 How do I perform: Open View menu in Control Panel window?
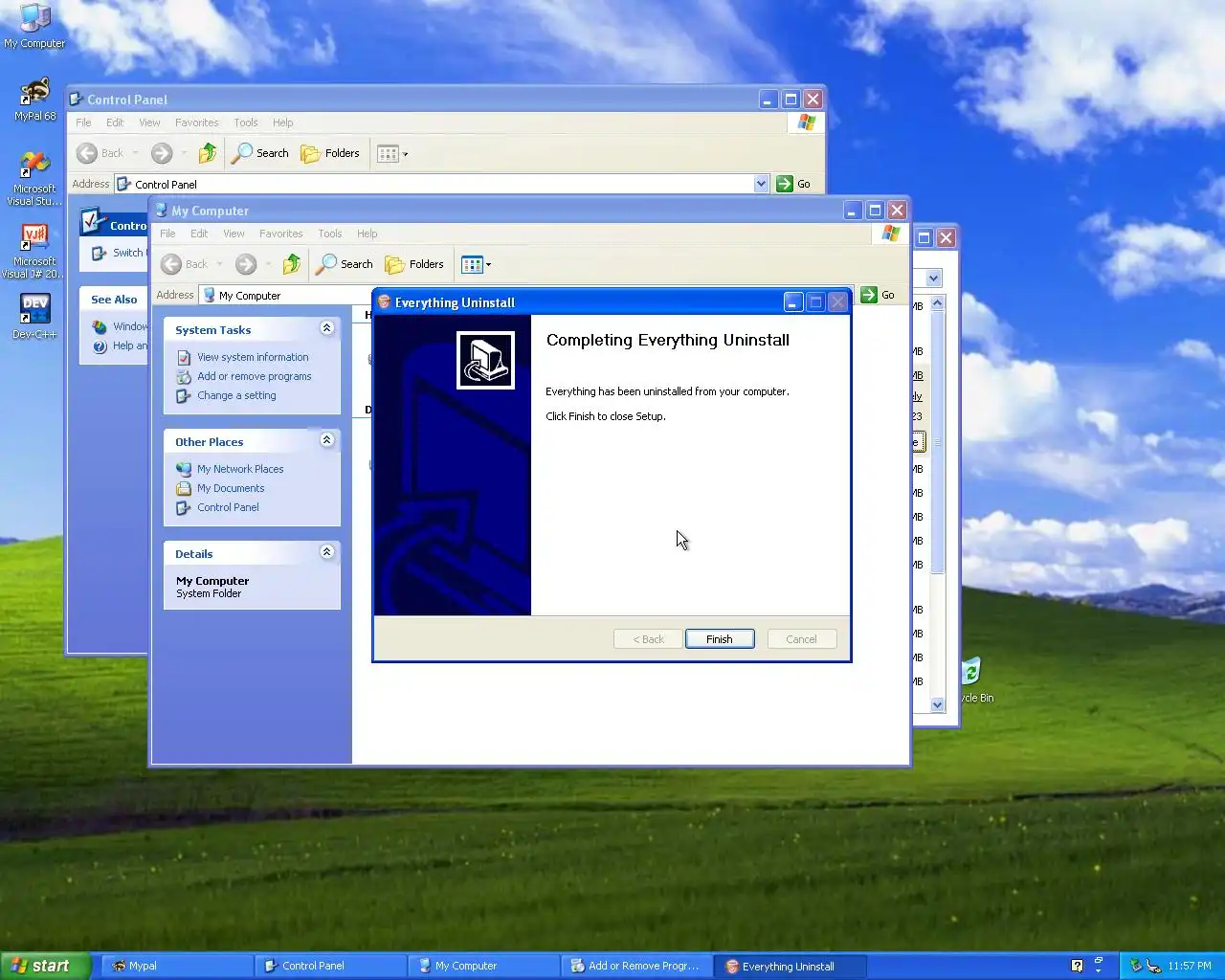point(149,122)
